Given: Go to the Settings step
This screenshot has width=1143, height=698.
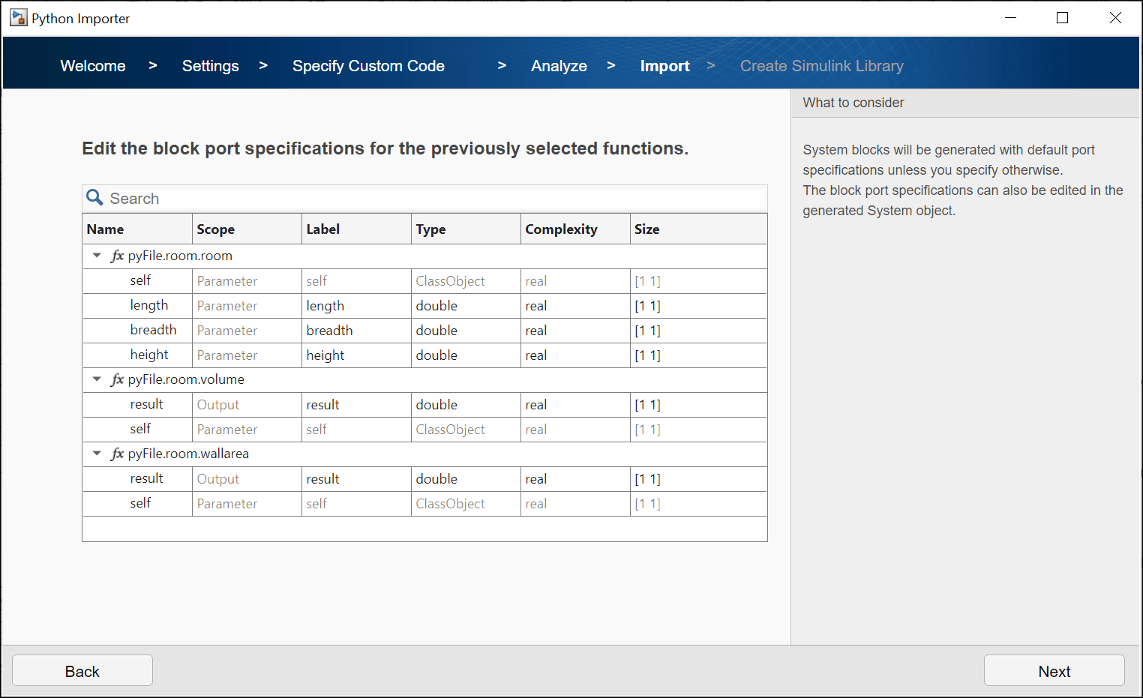Looking at the screenshot, I should [x=210, y=66].
